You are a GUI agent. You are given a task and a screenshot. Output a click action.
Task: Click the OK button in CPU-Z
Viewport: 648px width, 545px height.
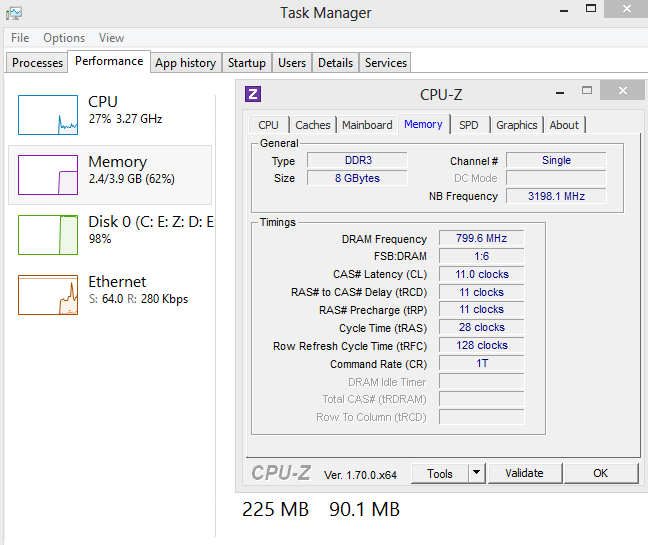[x=600, y=474]
